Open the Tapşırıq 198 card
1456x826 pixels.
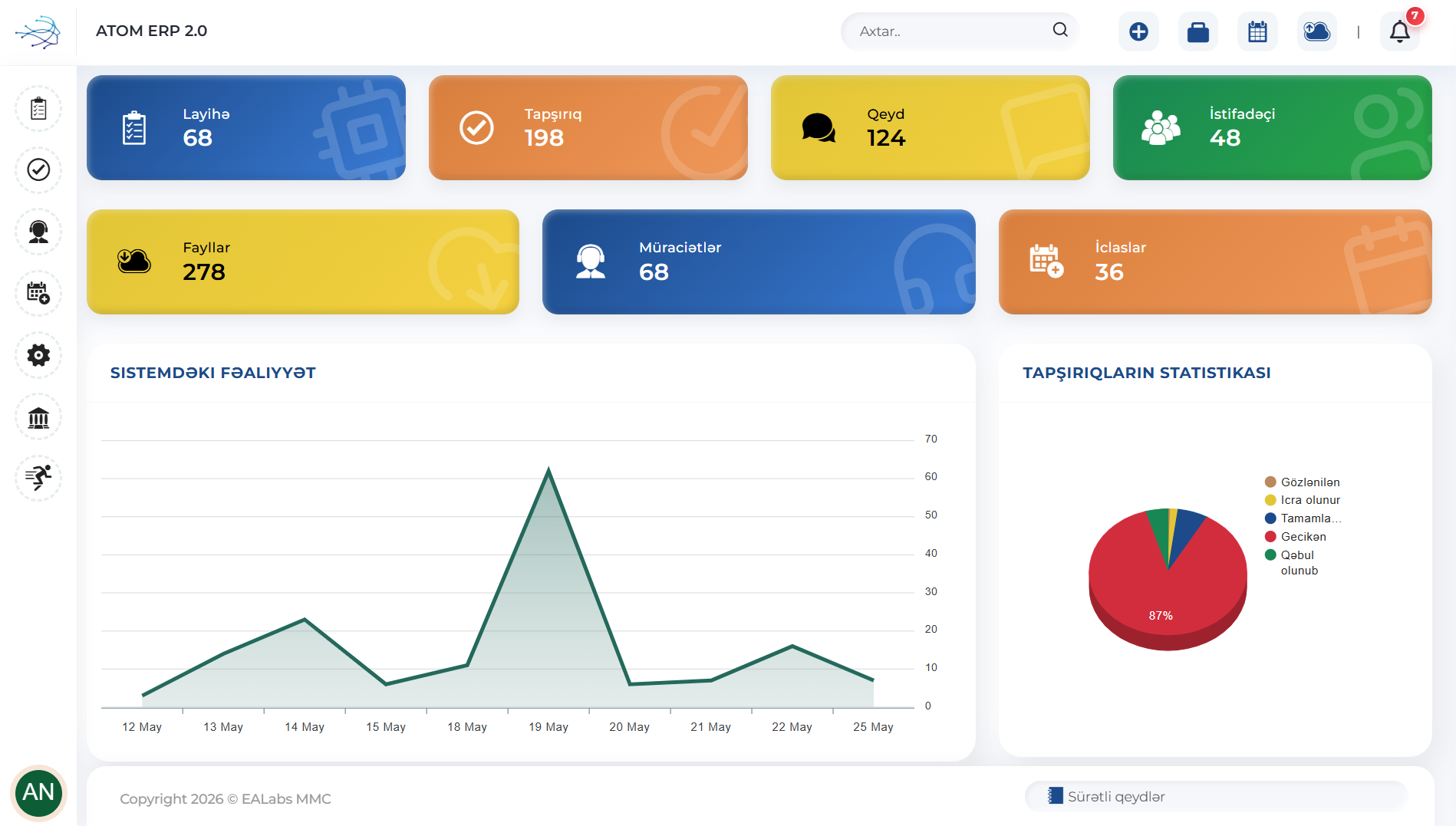click(588, 127)
